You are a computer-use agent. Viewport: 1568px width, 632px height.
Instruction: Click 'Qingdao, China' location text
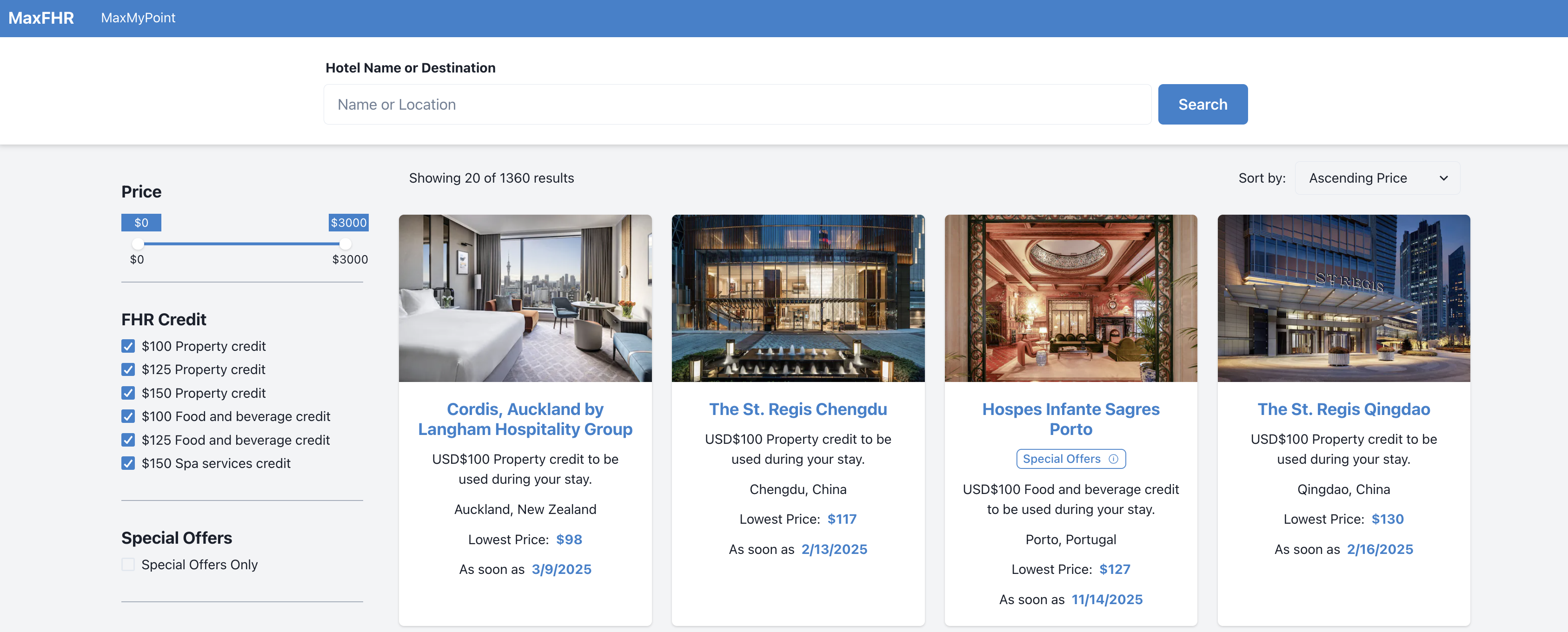pyautogui.click(x=1343, y=489)
